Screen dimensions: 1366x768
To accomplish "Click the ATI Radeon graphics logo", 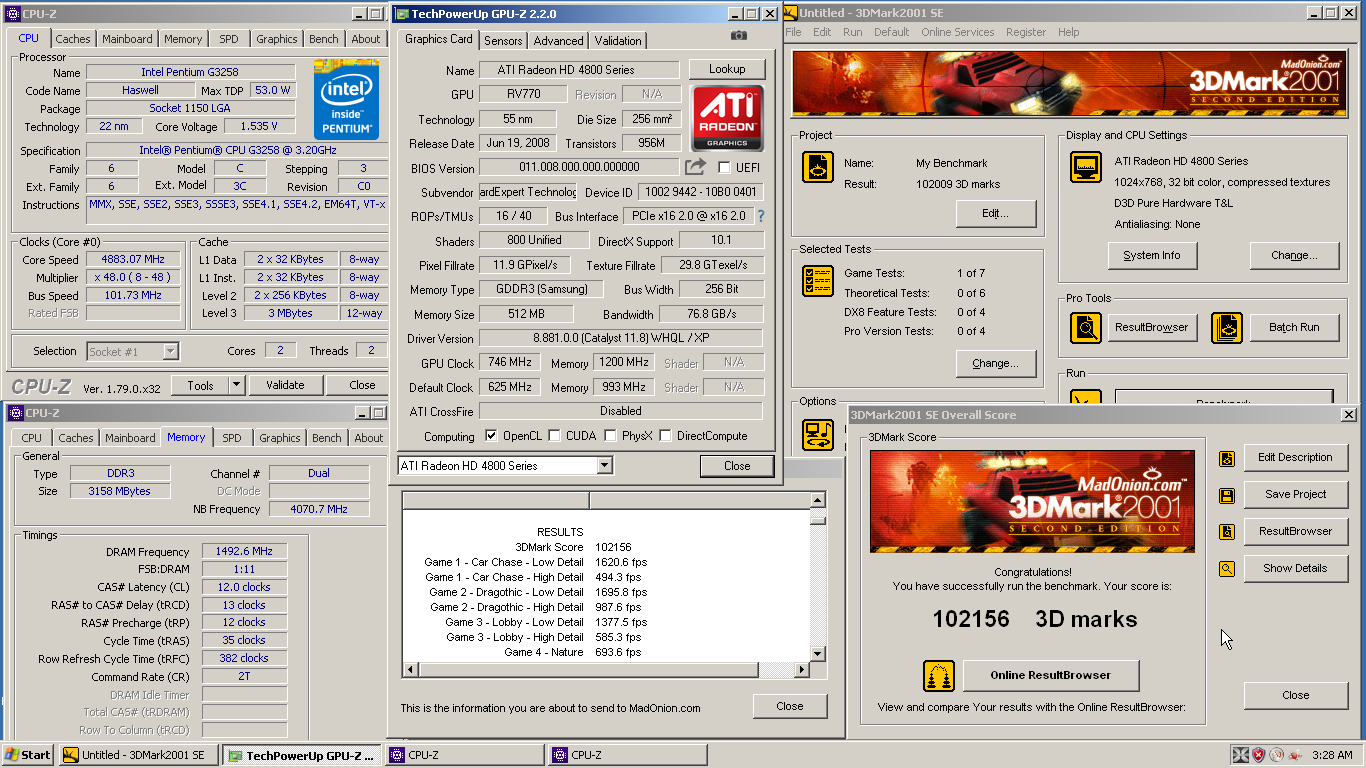I will point(727,118).
